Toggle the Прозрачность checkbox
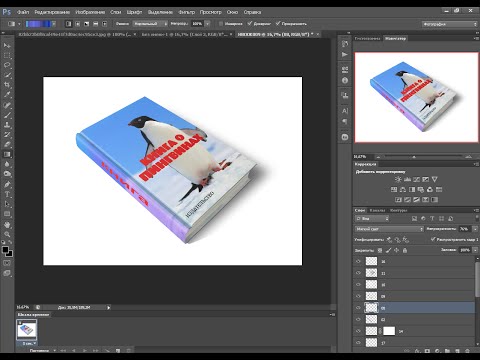The width and height of the screenshot is (480, 360). click(x=278, y=24)
